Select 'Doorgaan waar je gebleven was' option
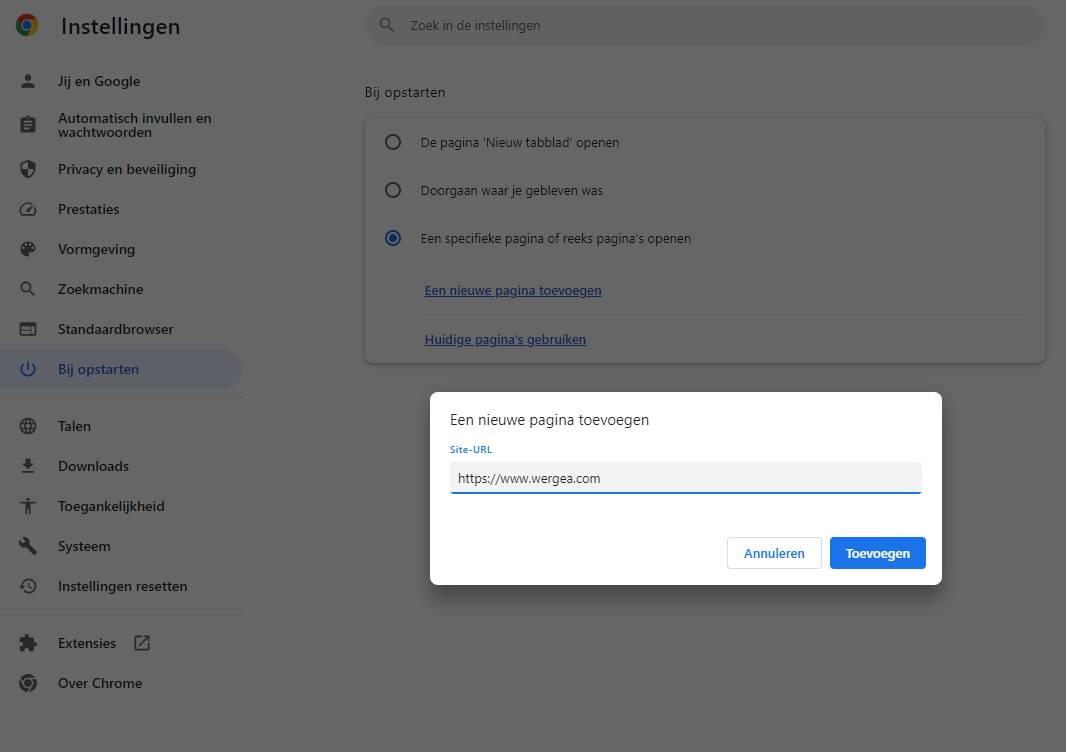The height and width of the screenshot is (752, 1066). (x=393, y=191)
